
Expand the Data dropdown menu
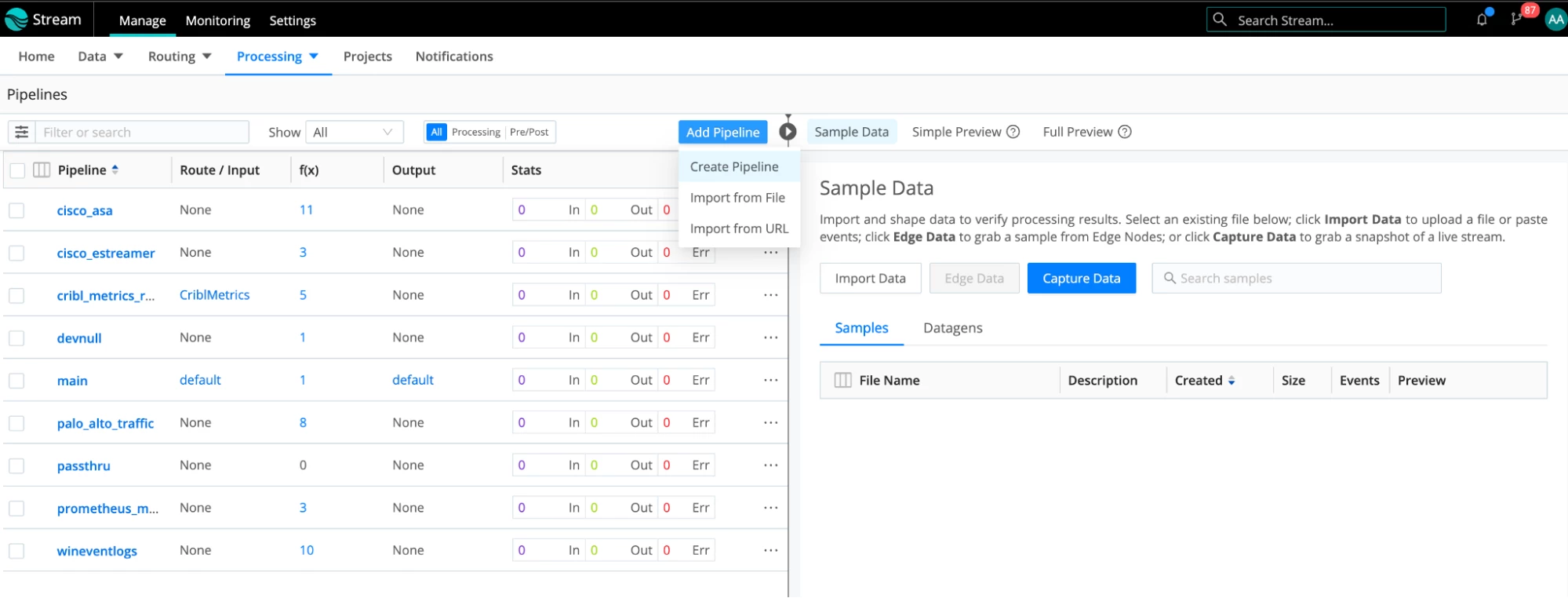(x=100, y=57)
